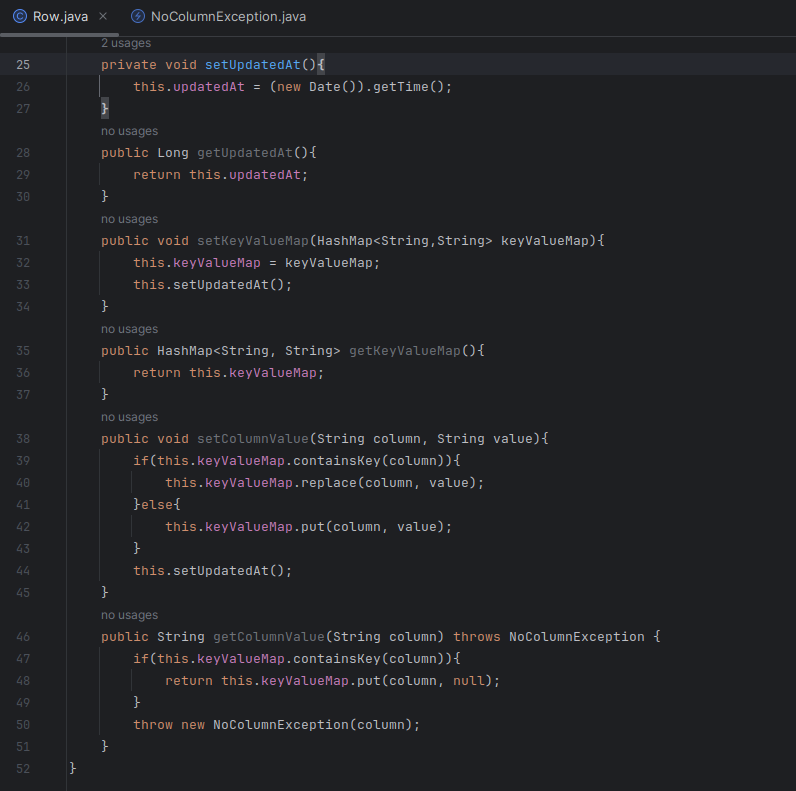This screenshot has width=796, height=791.
Task: Click 'Date()' constructor on line 26
Action: coord(333,87)
